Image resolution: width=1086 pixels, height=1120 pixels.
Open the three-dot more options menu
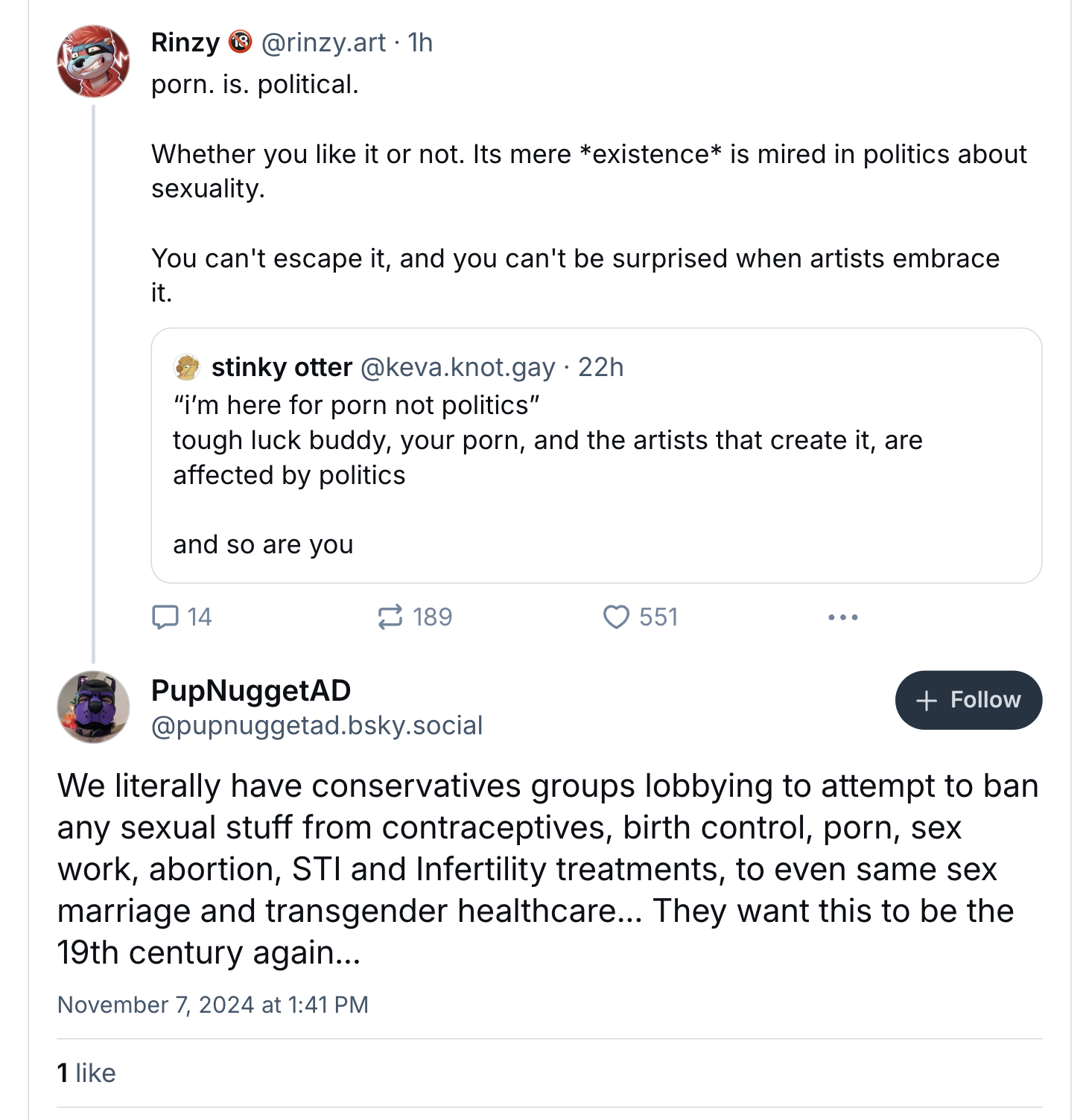842,617
